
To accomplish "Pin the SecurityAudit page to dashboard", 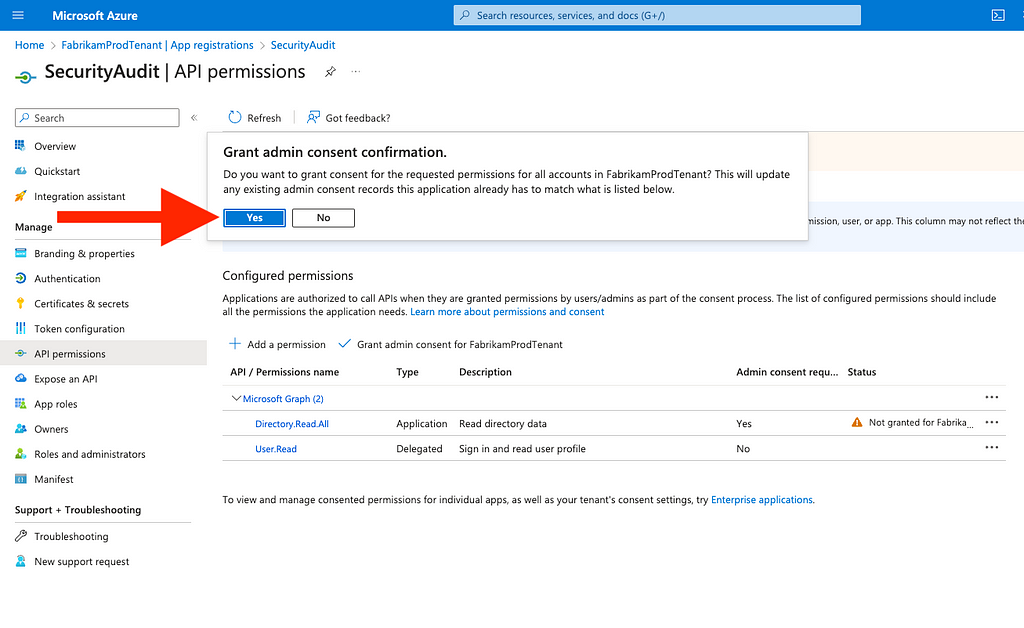I will click(x=330, y=72).
